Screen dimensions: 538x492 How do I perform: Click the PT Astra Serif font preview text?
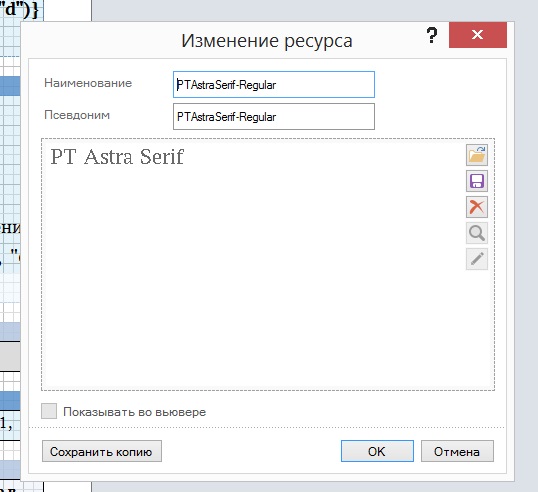117,157
